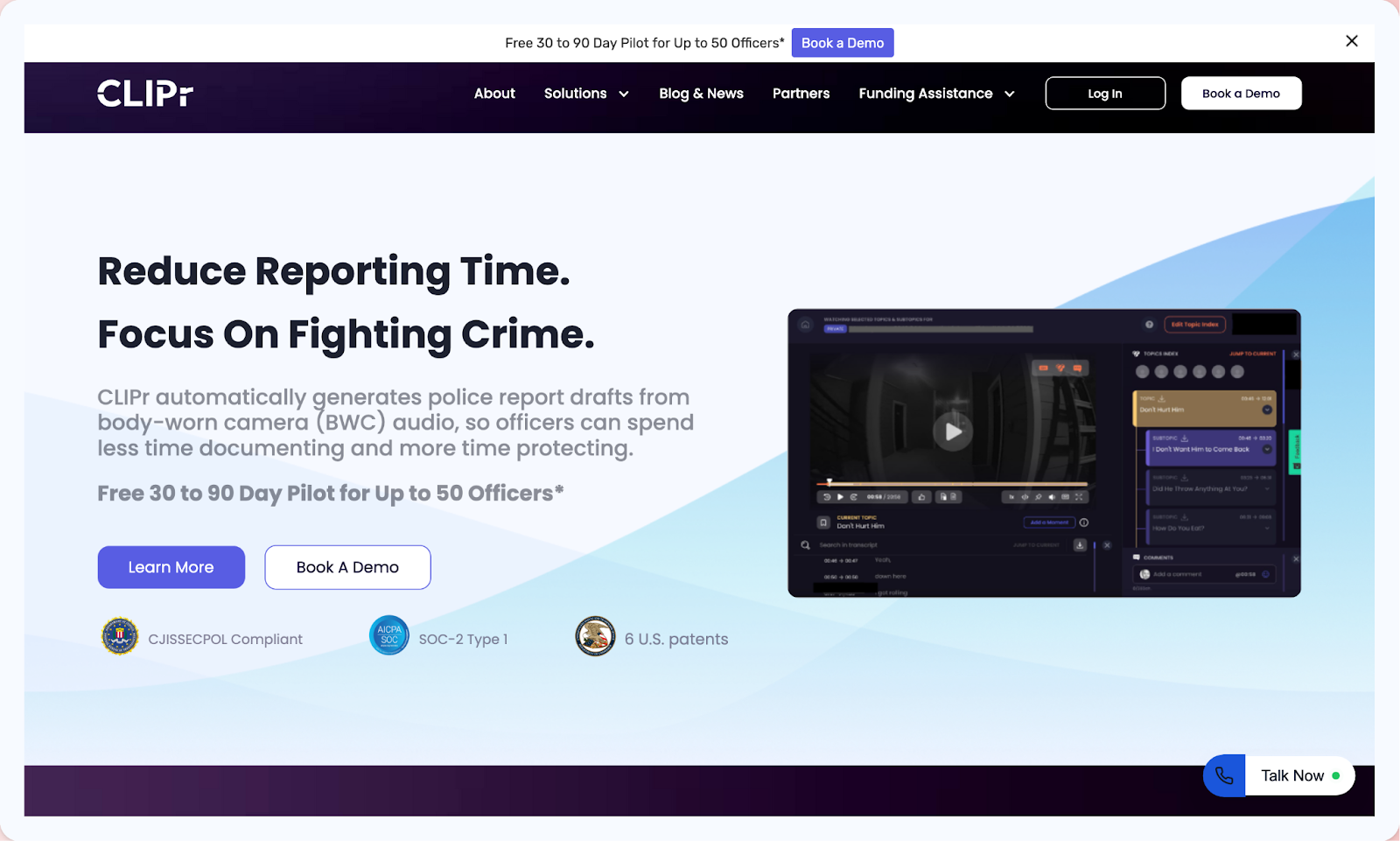Click the small play icon in player controls
The image size is (1400, 841).
pyautogui.click(x=840, y=497)
